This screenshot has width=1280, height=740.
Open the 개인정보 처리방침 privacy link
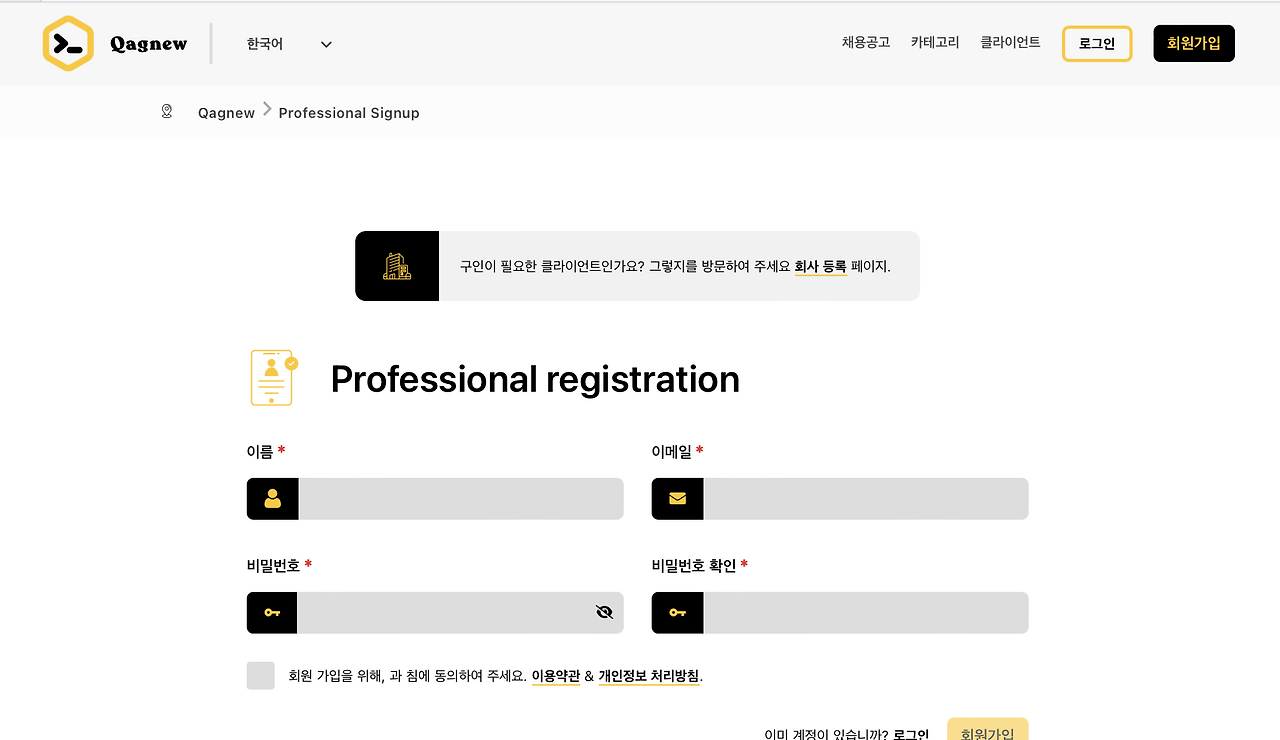coord(649,675)
